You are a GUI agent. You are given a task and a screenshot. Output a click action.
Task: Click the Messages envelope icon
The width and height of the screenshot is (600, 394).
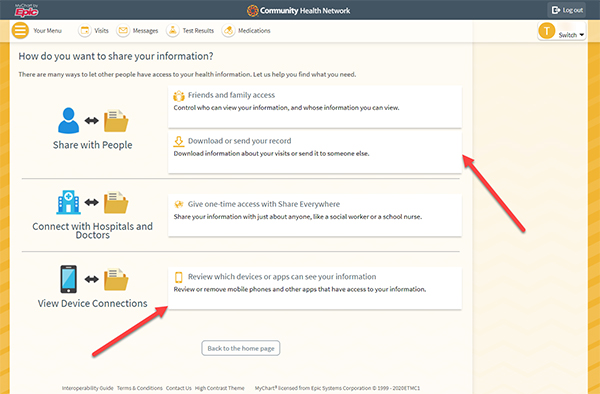pyautogui.click(x=123, y=31)
